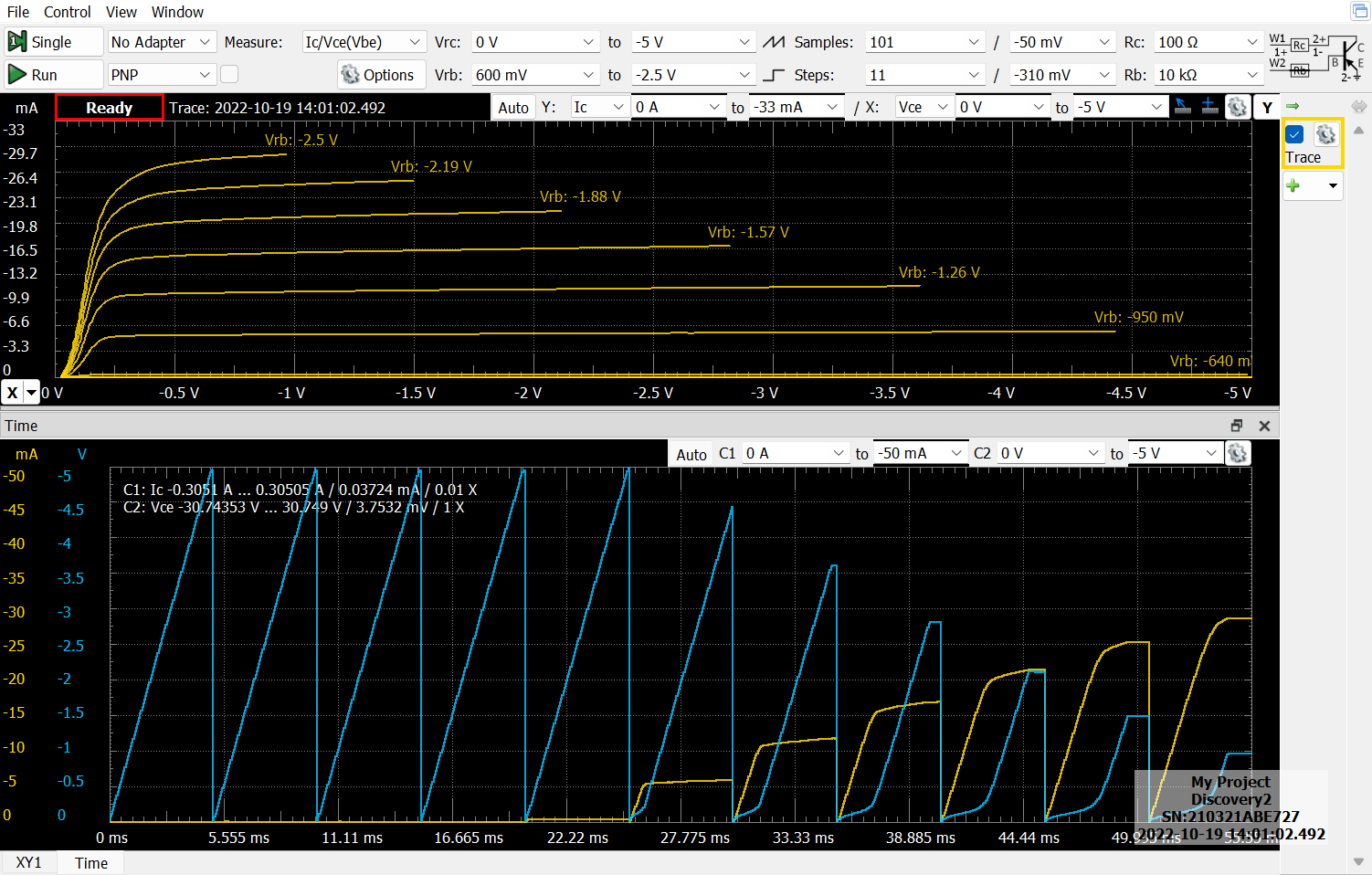Click the Auto button in the Time plot

click(x=691, y=453)
